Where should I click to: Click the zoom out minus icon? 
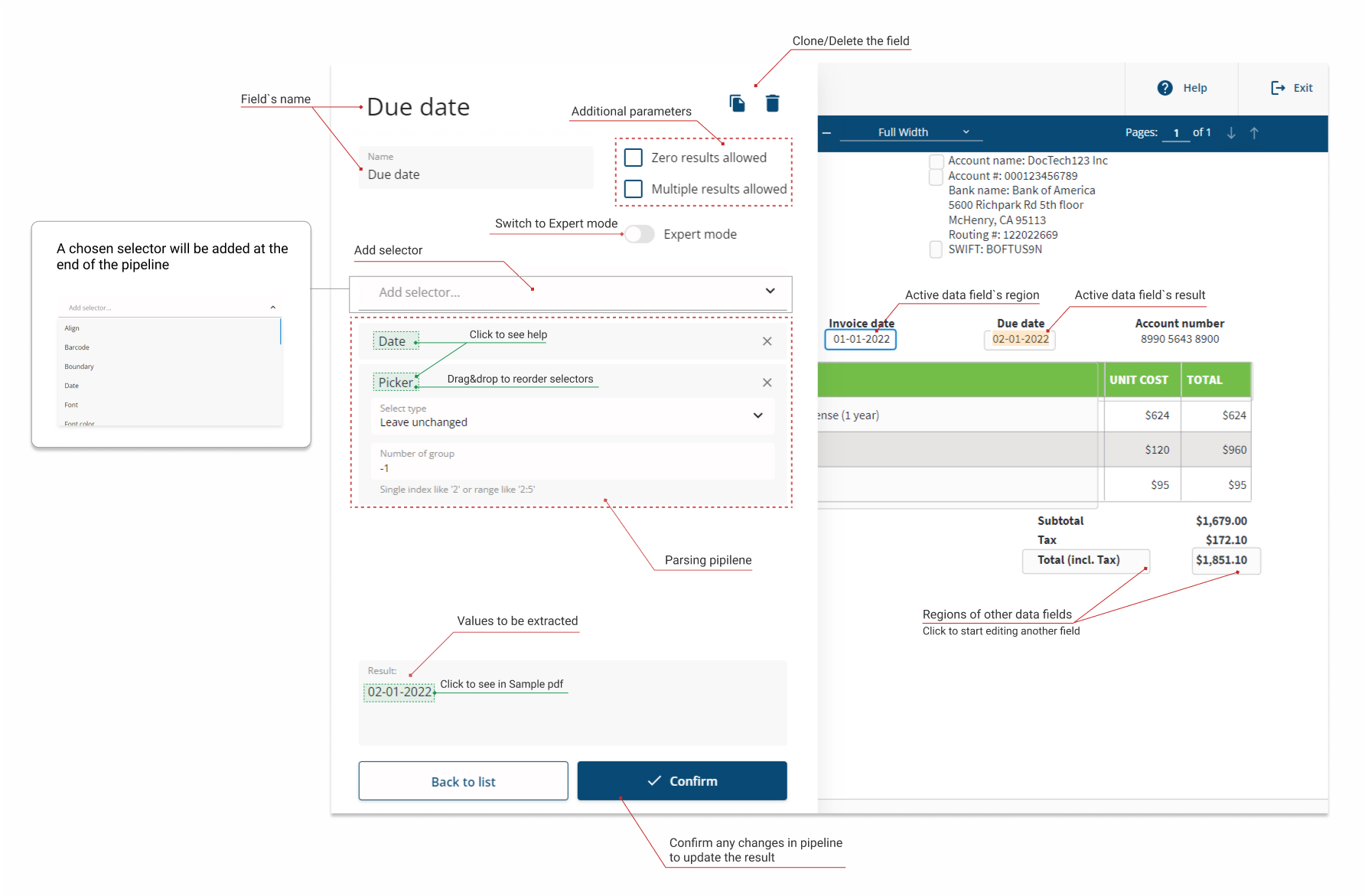click(x=826, y=133)
